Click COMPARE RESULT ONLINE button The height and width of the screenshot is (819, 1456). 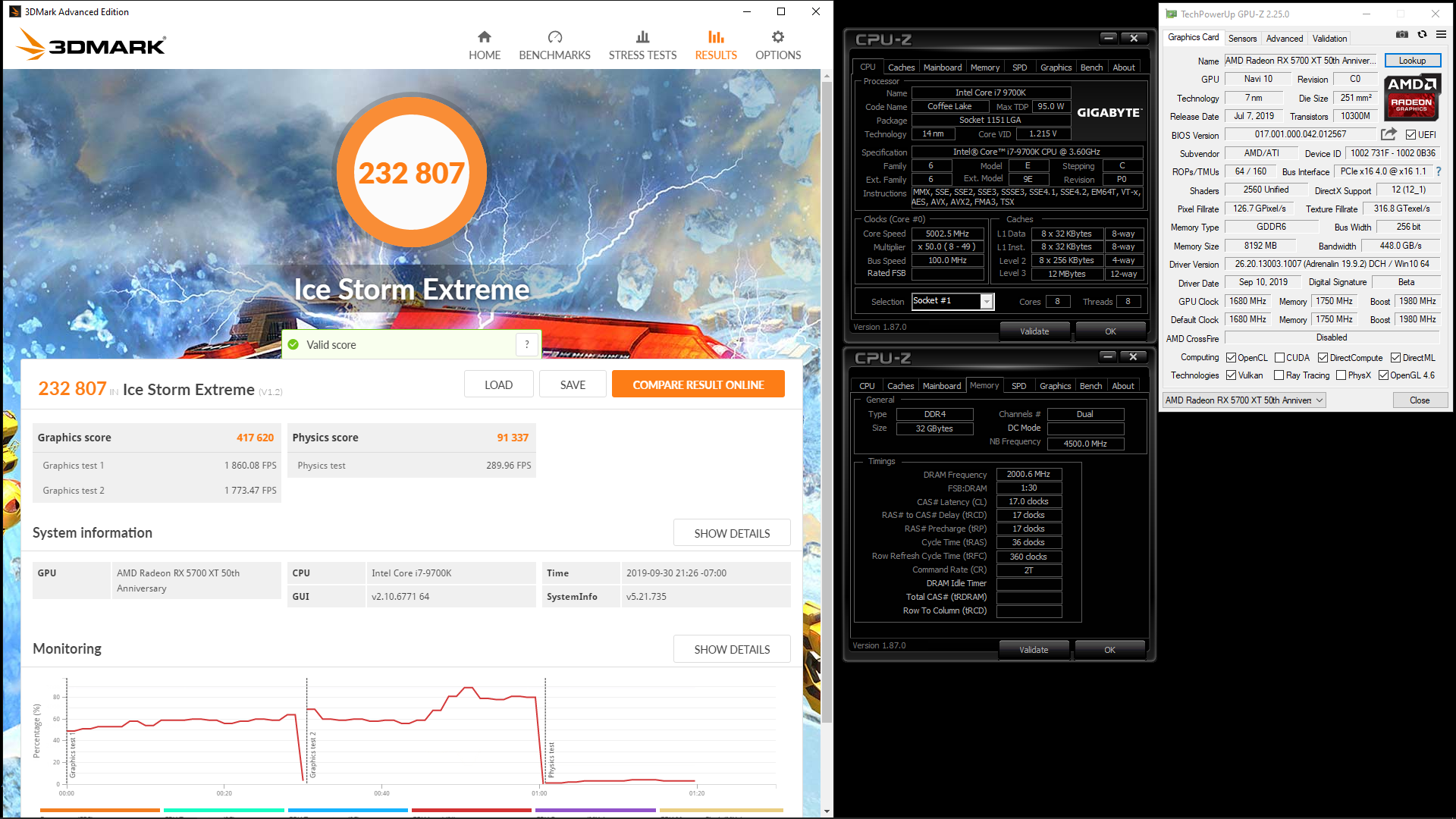coord(698,384)
